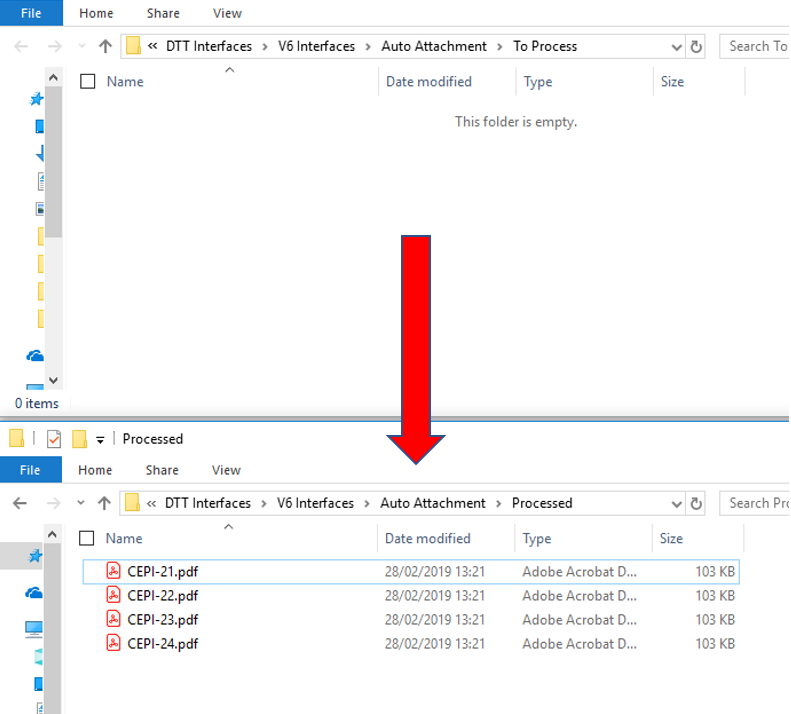Viewport: 791px width, 714px height.
Task: Open the File menu in the Processed window
Action: (30, 470)
